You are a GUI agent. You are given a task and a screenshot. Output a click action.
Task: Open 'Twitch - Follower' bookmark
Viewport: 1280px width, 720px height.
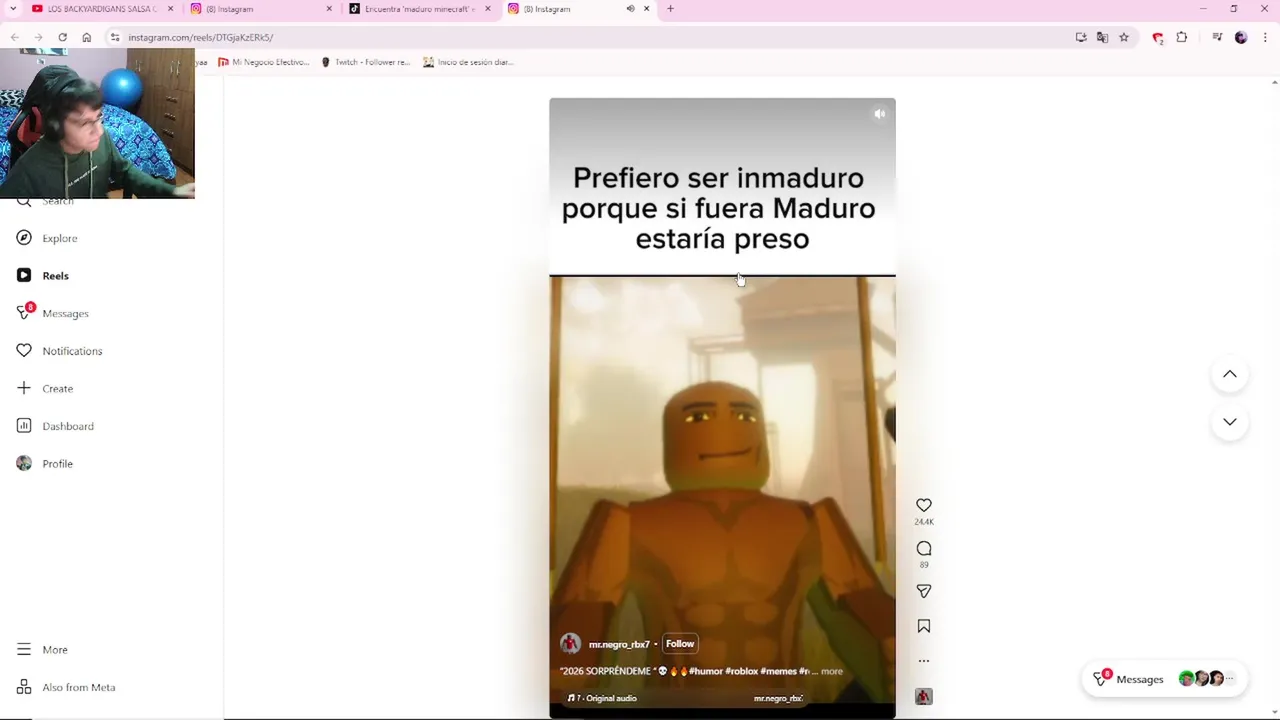point(365,62)
